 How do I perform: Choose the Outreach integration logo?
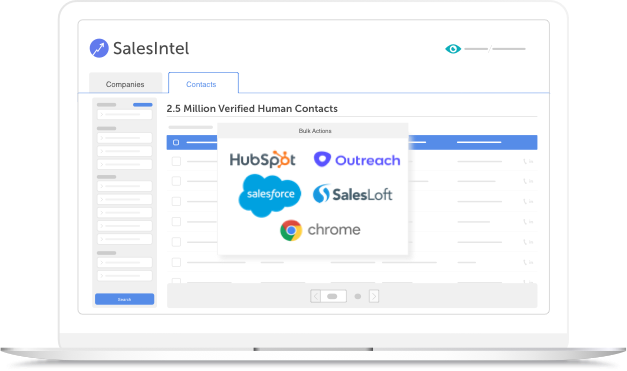(x=357, y=160)
